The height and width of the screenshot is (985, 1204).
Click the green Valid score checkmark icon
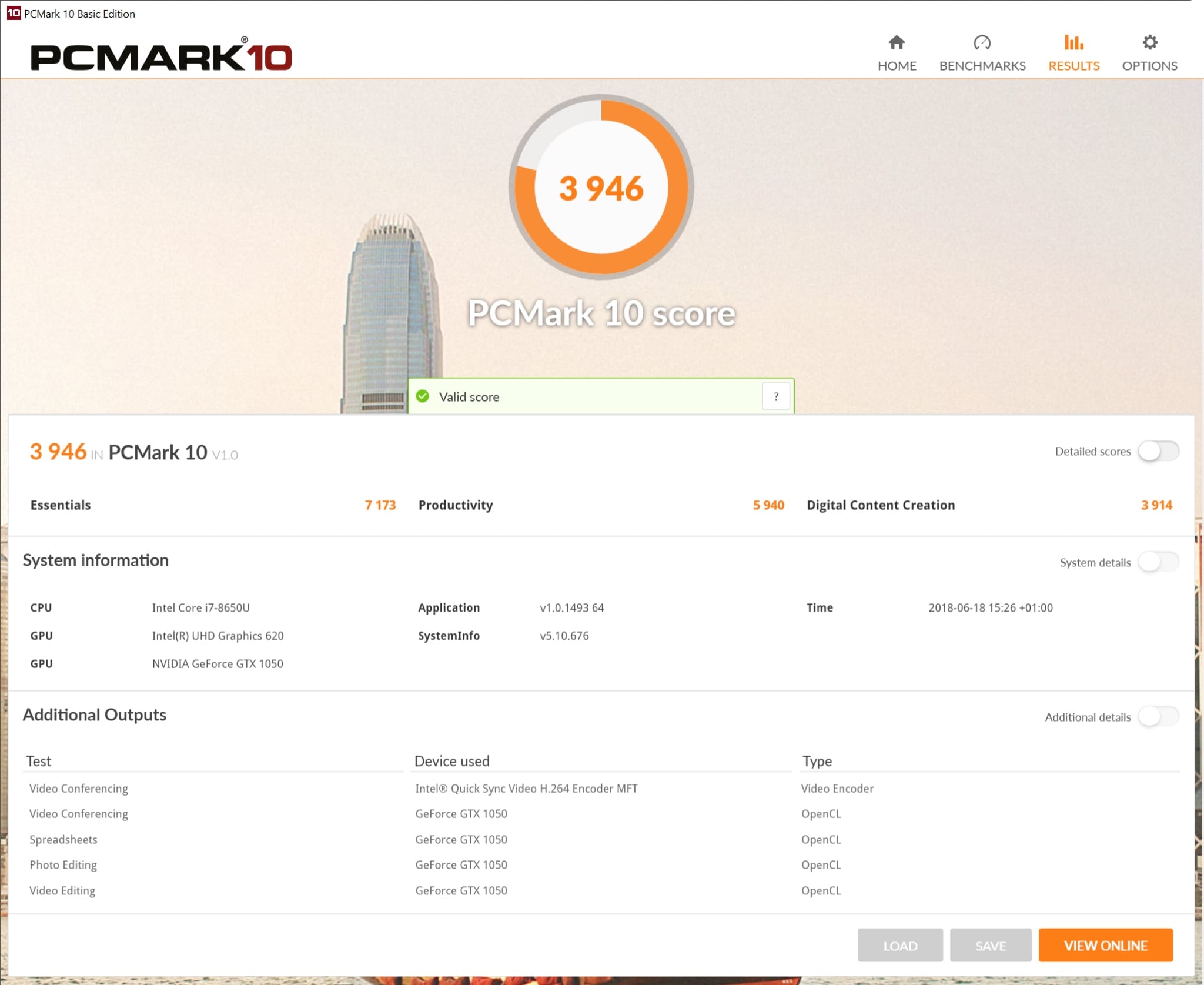coord(423,396)
